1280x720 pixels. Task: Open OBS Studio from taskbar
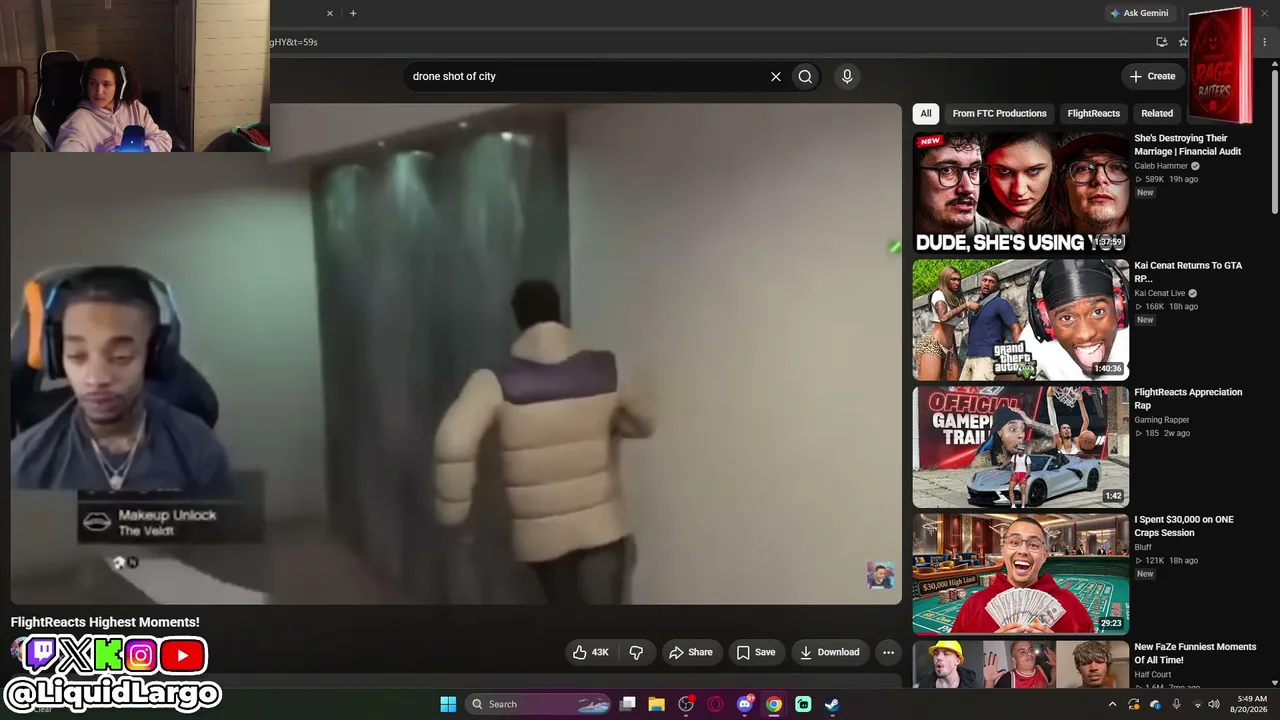pyautogui.click(x=686, y=704)
